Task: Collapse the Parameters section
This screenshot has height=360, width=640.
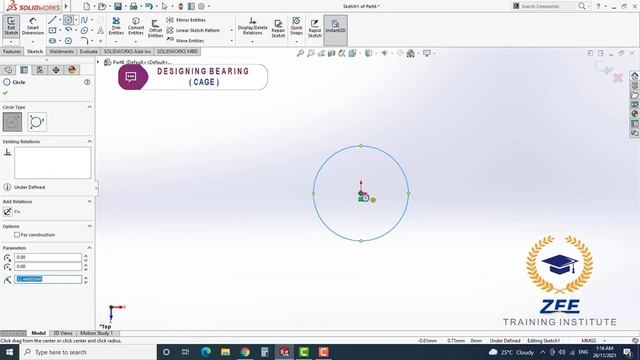Action: (x=89, y=248)
